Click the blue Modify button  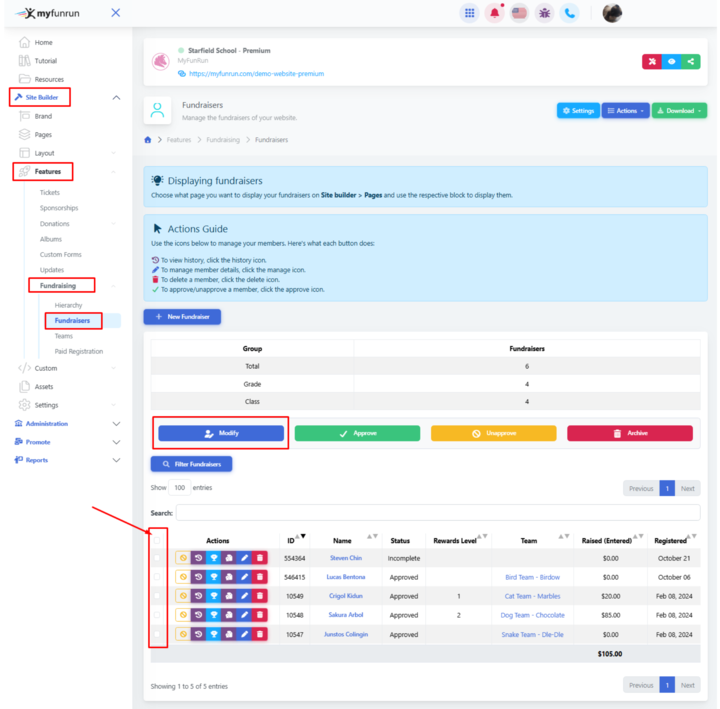coord(221,433)
